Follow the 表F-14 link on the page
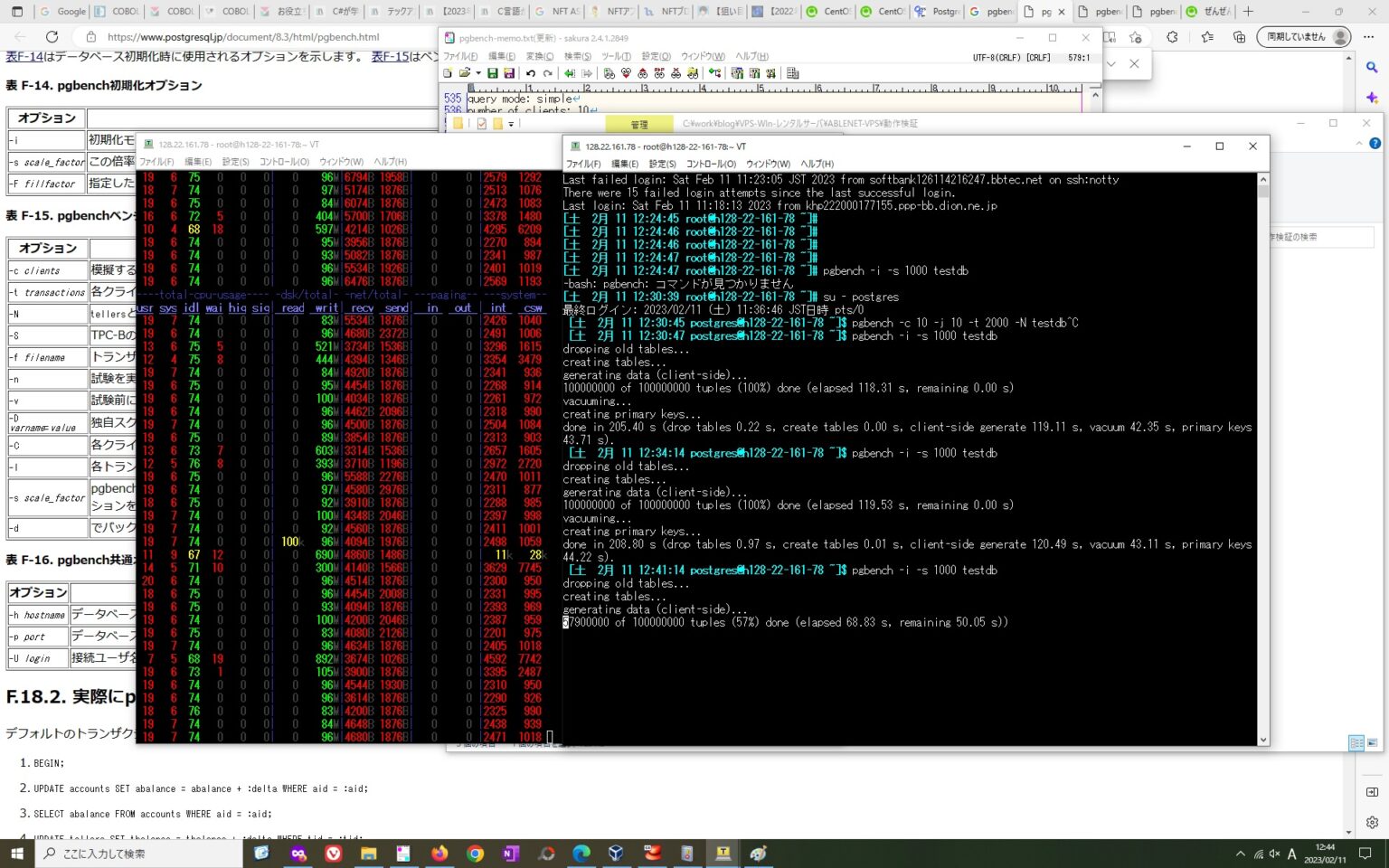 pos(24,56)
